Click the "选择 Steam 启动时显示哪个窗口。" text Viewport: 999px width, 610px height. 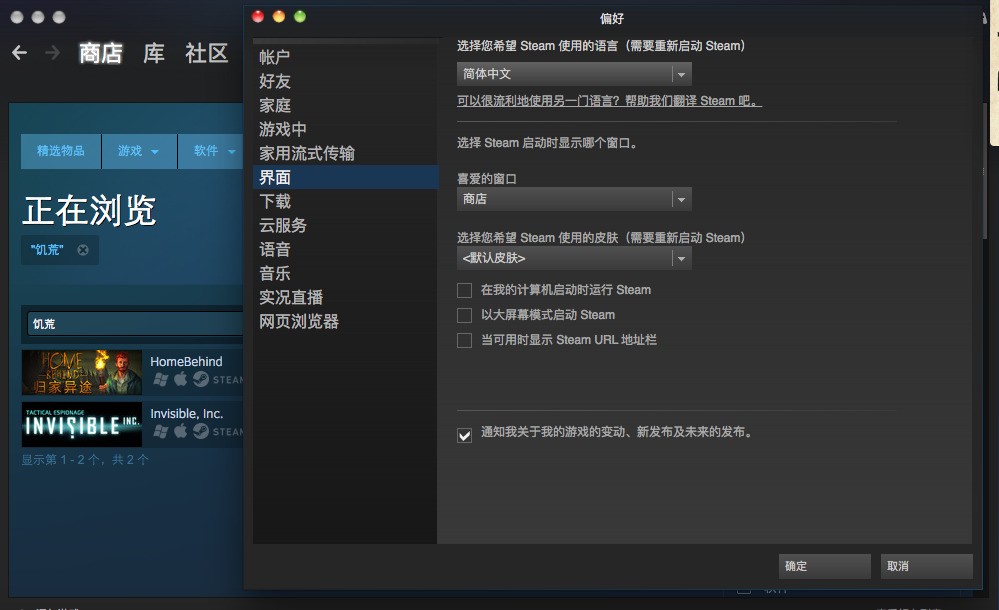(547, 143)
